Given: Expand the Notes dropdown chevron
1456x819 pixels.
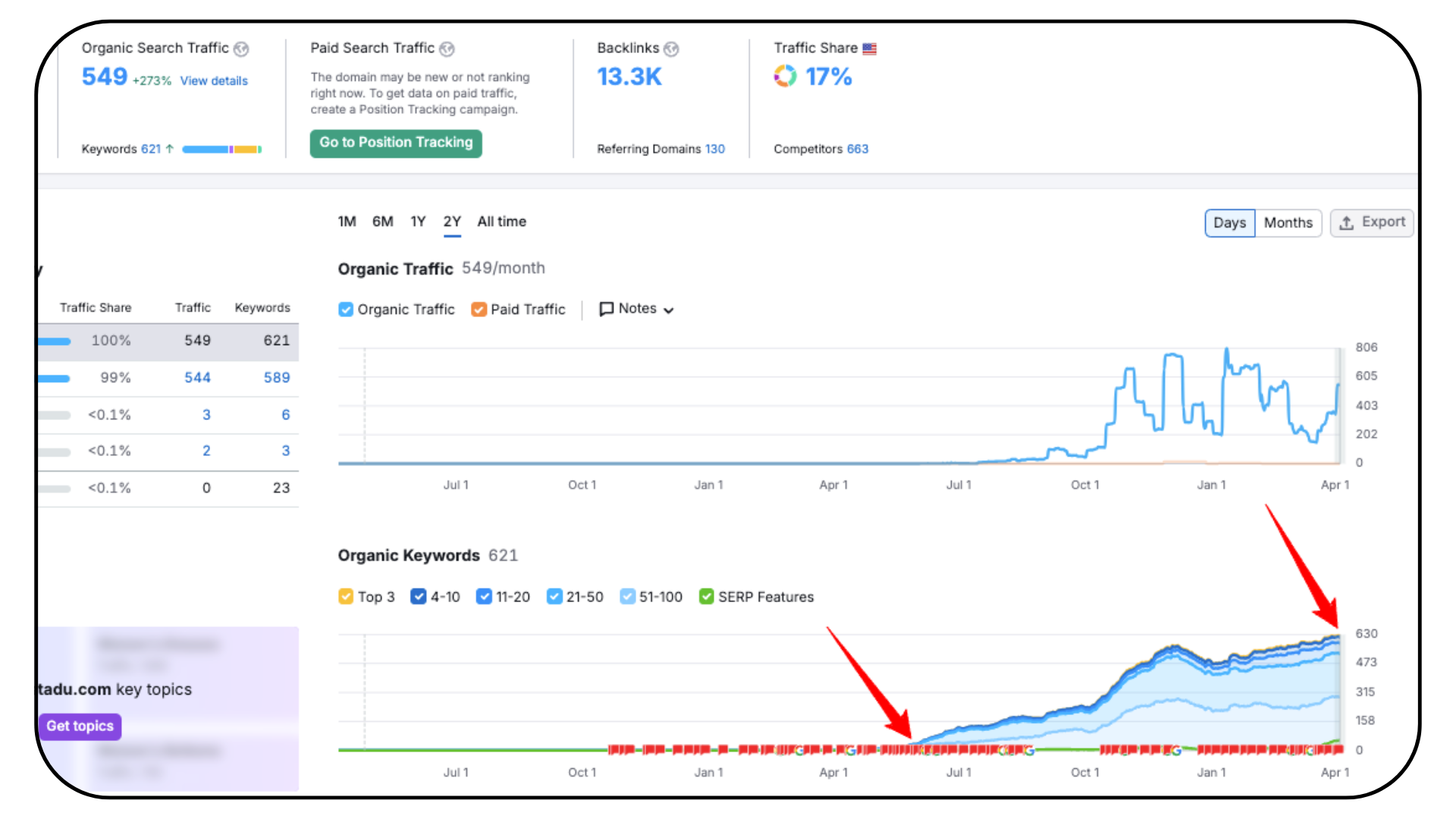Looking at the screenshot, I should coord(668,310).
